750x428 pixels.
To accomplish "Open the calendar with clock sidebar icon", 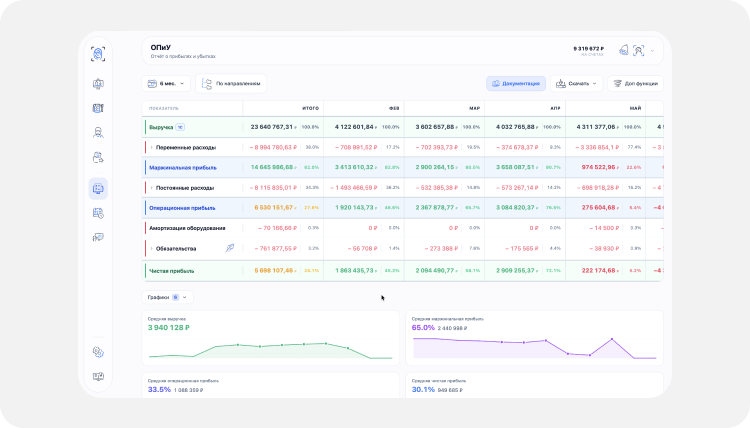I will click(x=98, y=213).
